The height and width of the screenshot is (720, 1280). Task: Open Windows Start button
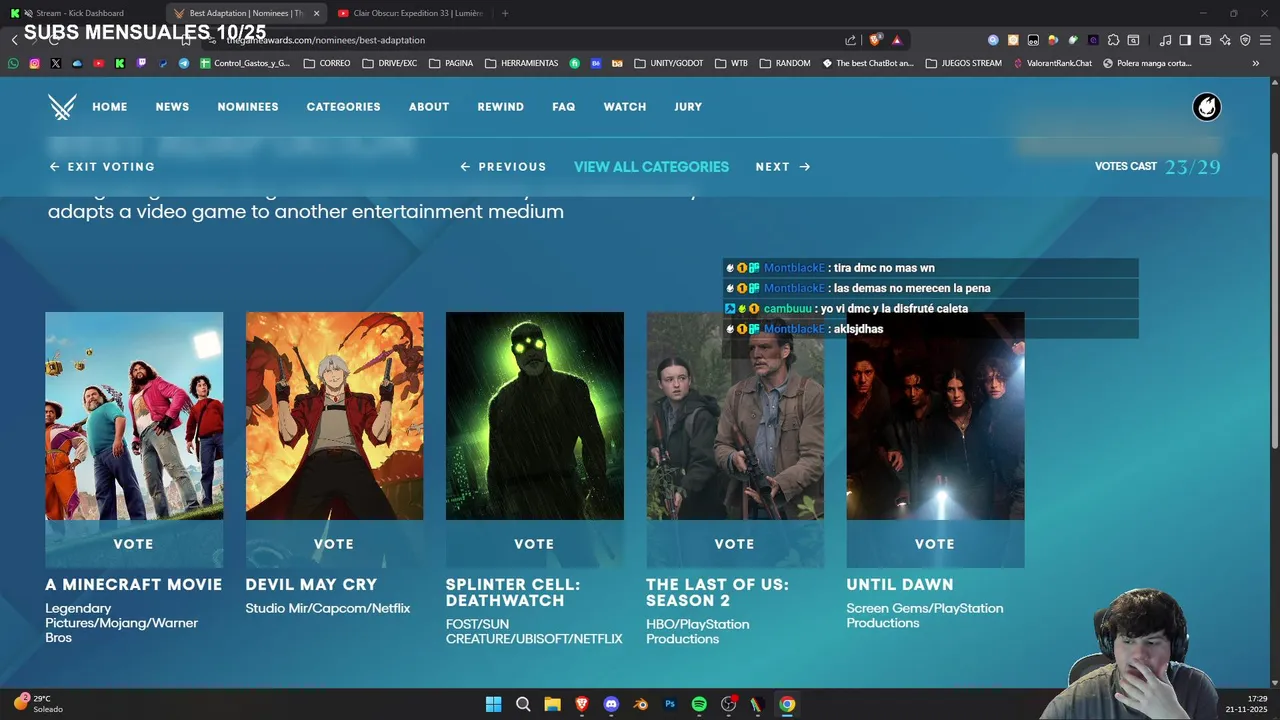(493, 704)
